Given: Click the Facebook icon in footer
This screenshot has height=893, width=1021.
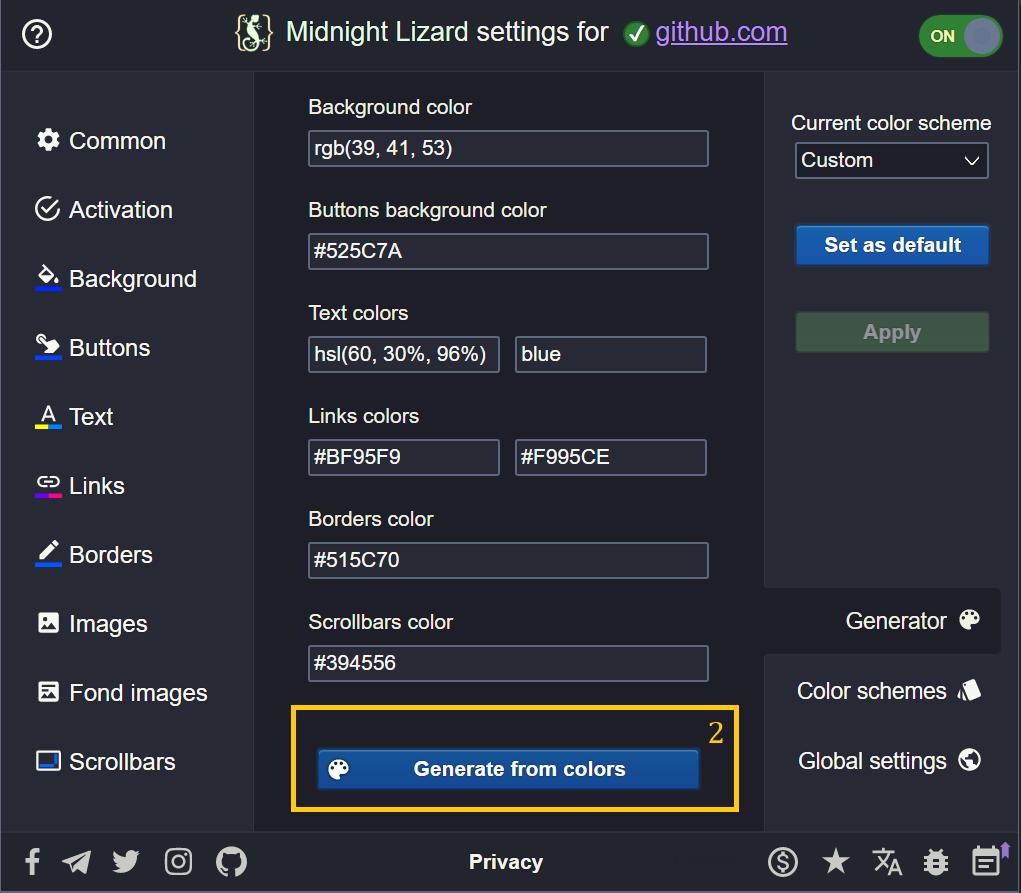Looking at the screenshot, I should (x=33, y=861).
